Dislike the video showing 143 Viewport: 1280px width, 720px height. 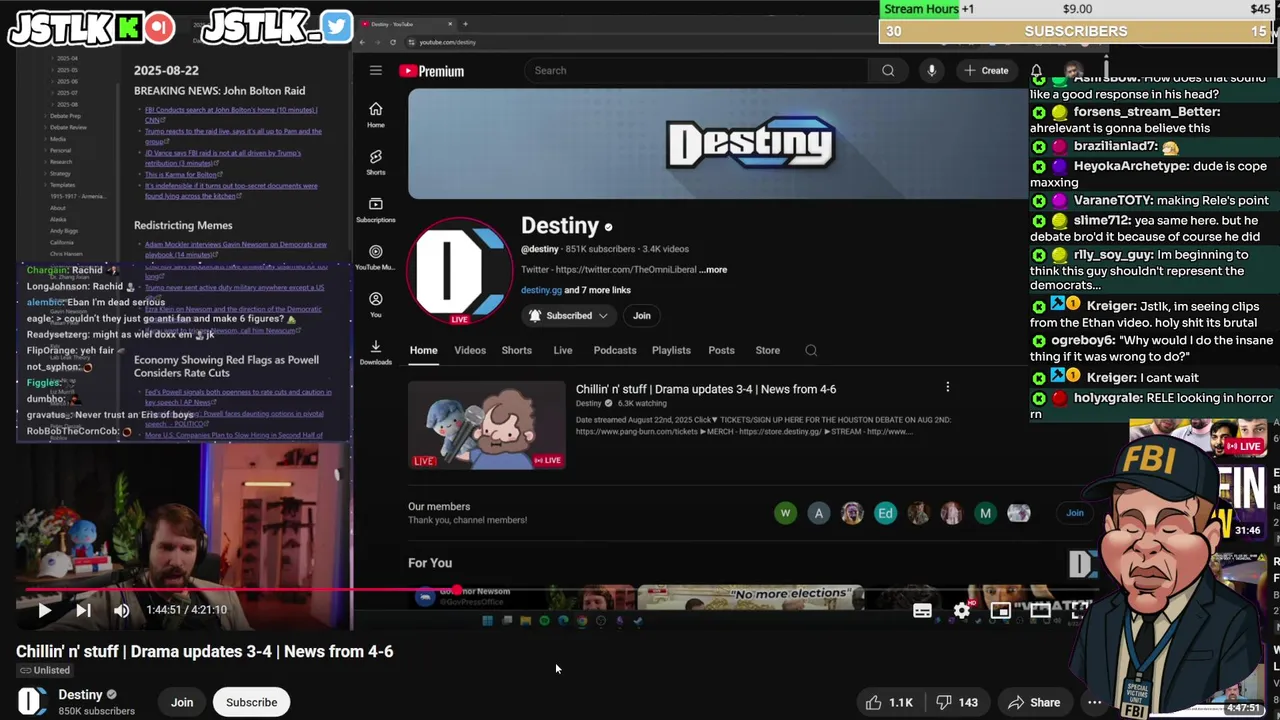point(957,702)
